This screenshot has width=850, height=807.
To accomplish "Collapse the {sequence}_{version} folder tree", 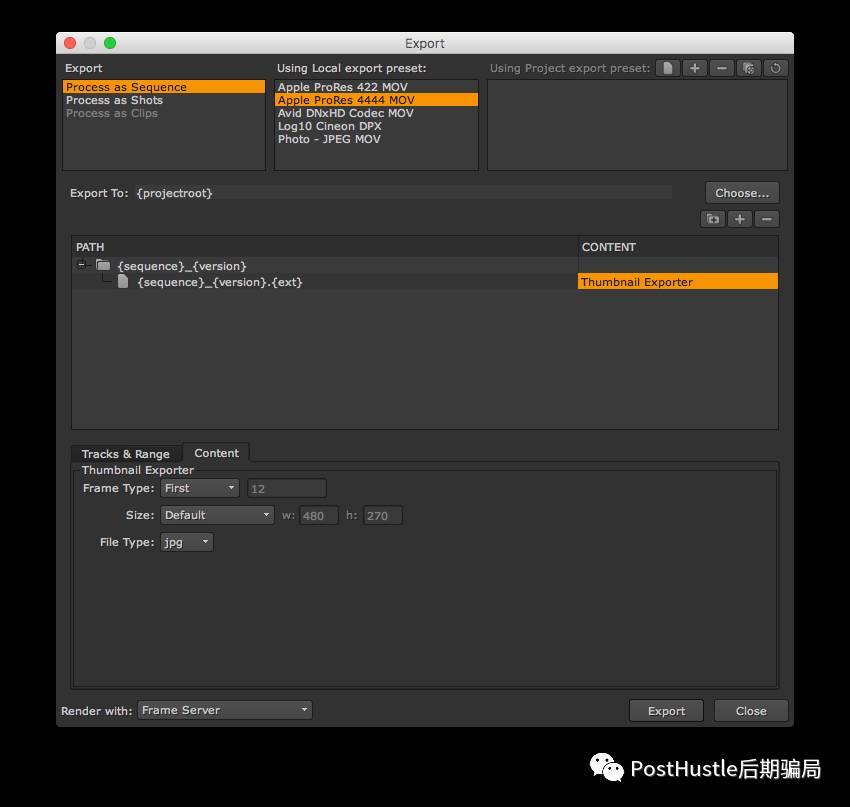I will pos(82,265).
